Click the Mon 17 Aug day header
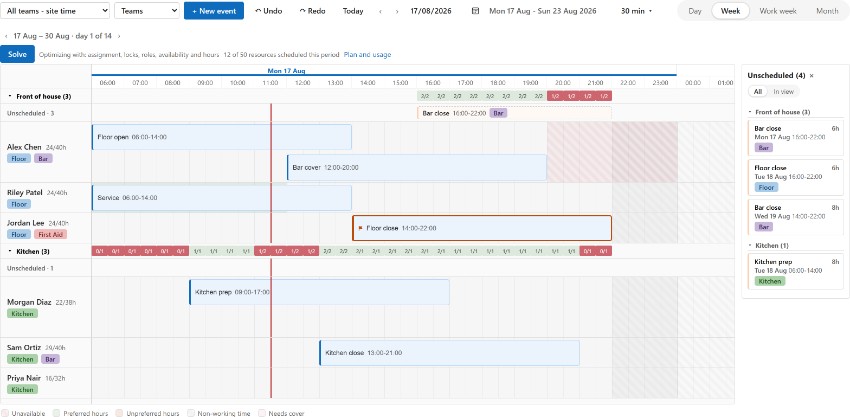850x417 pixels. pos(286,70)
